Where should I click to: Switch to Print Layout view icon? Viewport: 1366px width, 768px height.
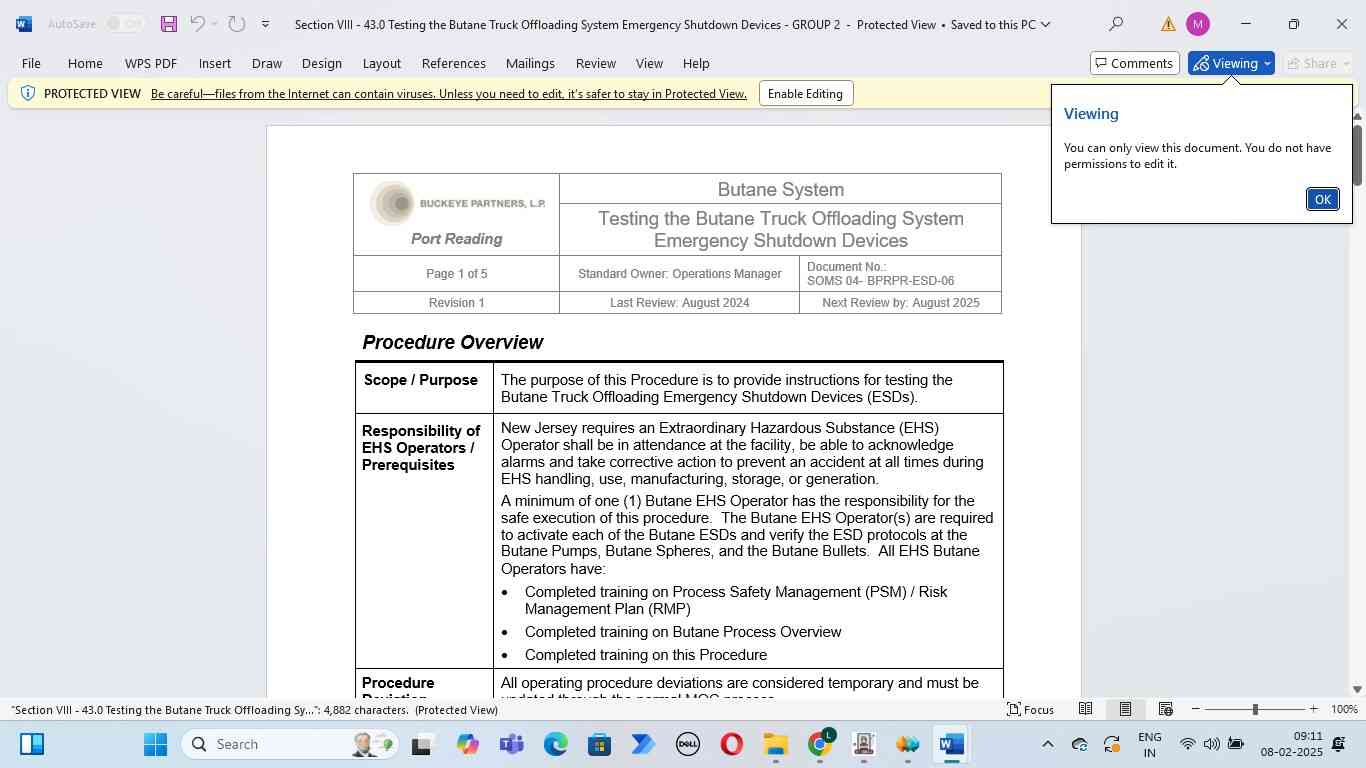point(1125,710)
